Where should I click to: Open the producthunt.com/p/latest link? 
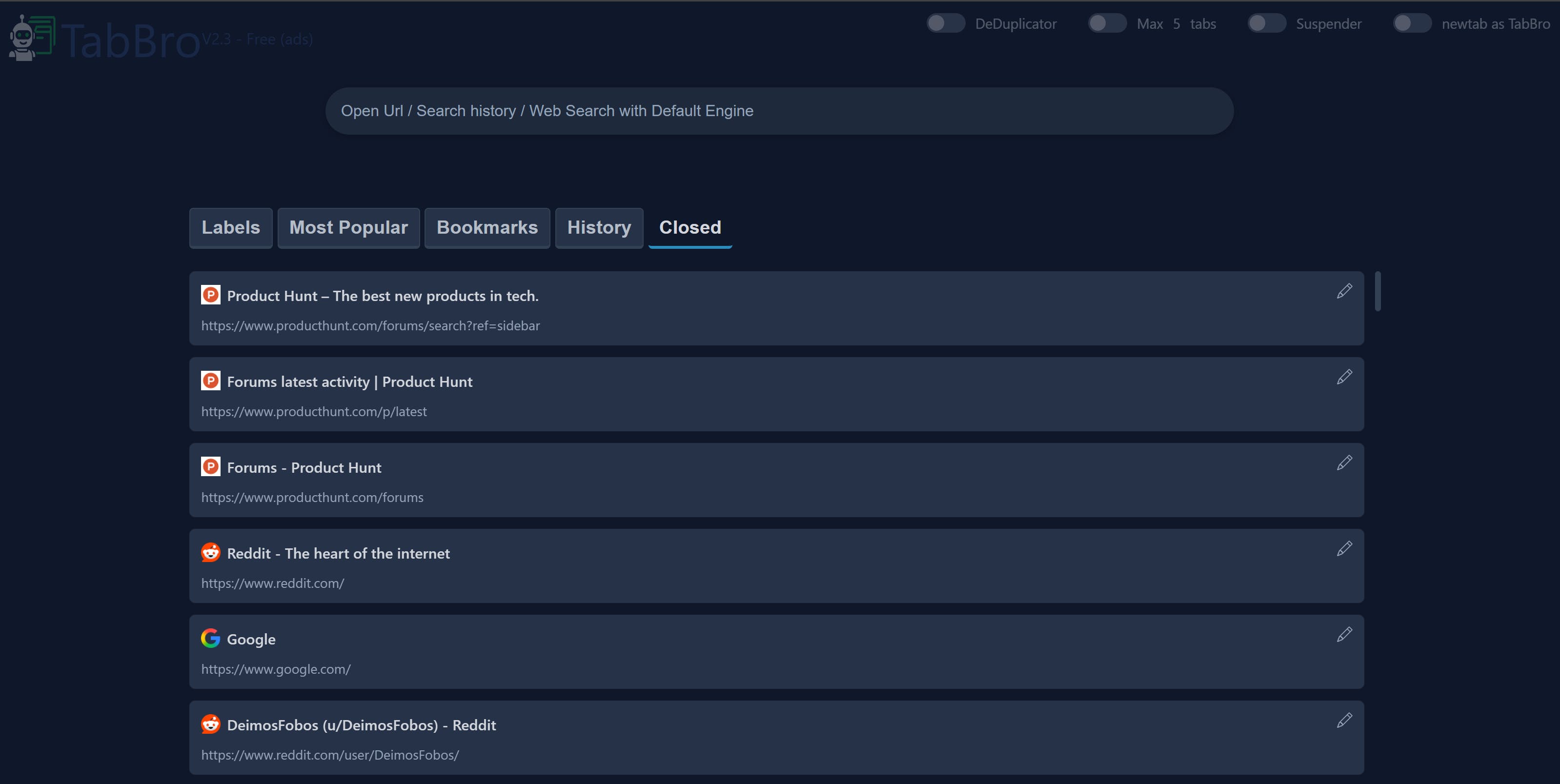314,412
